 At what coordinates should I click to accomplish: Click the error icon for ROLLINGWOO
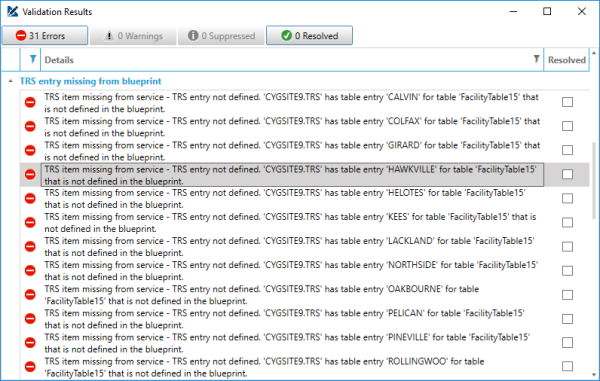[30, 367]
